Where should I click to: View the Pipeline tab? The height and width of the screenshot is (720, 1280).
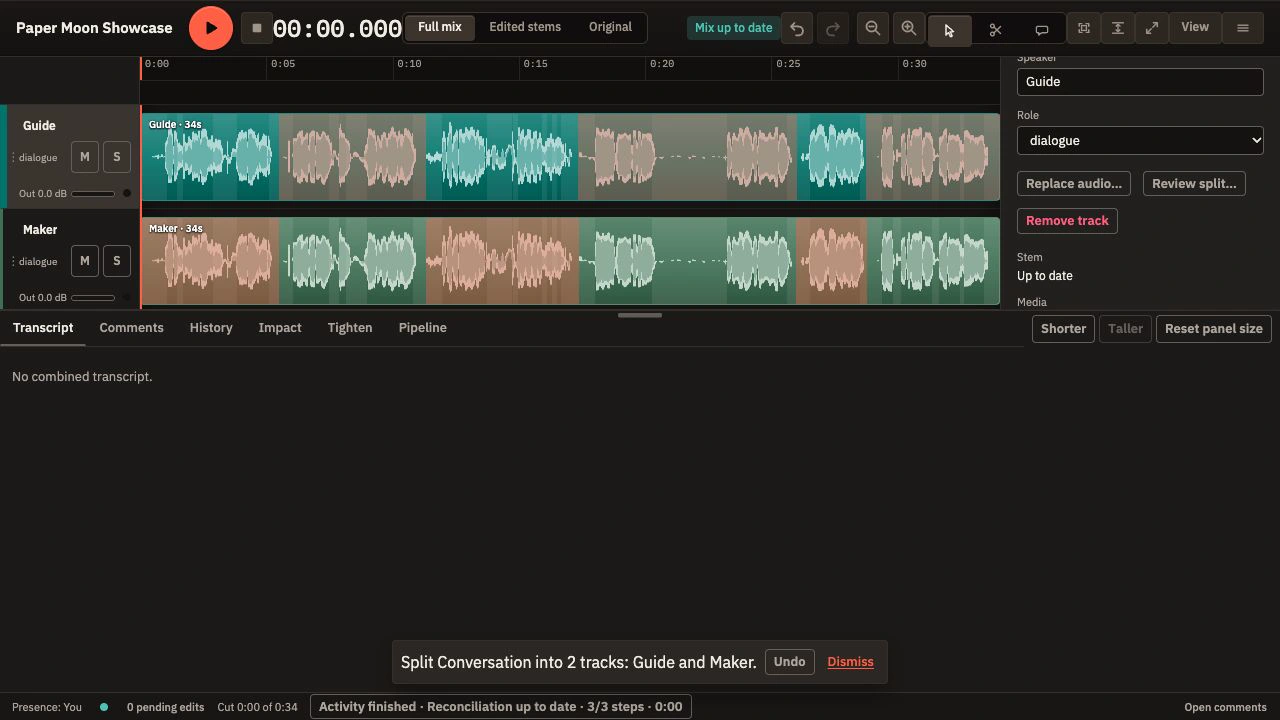click(423, 328)
